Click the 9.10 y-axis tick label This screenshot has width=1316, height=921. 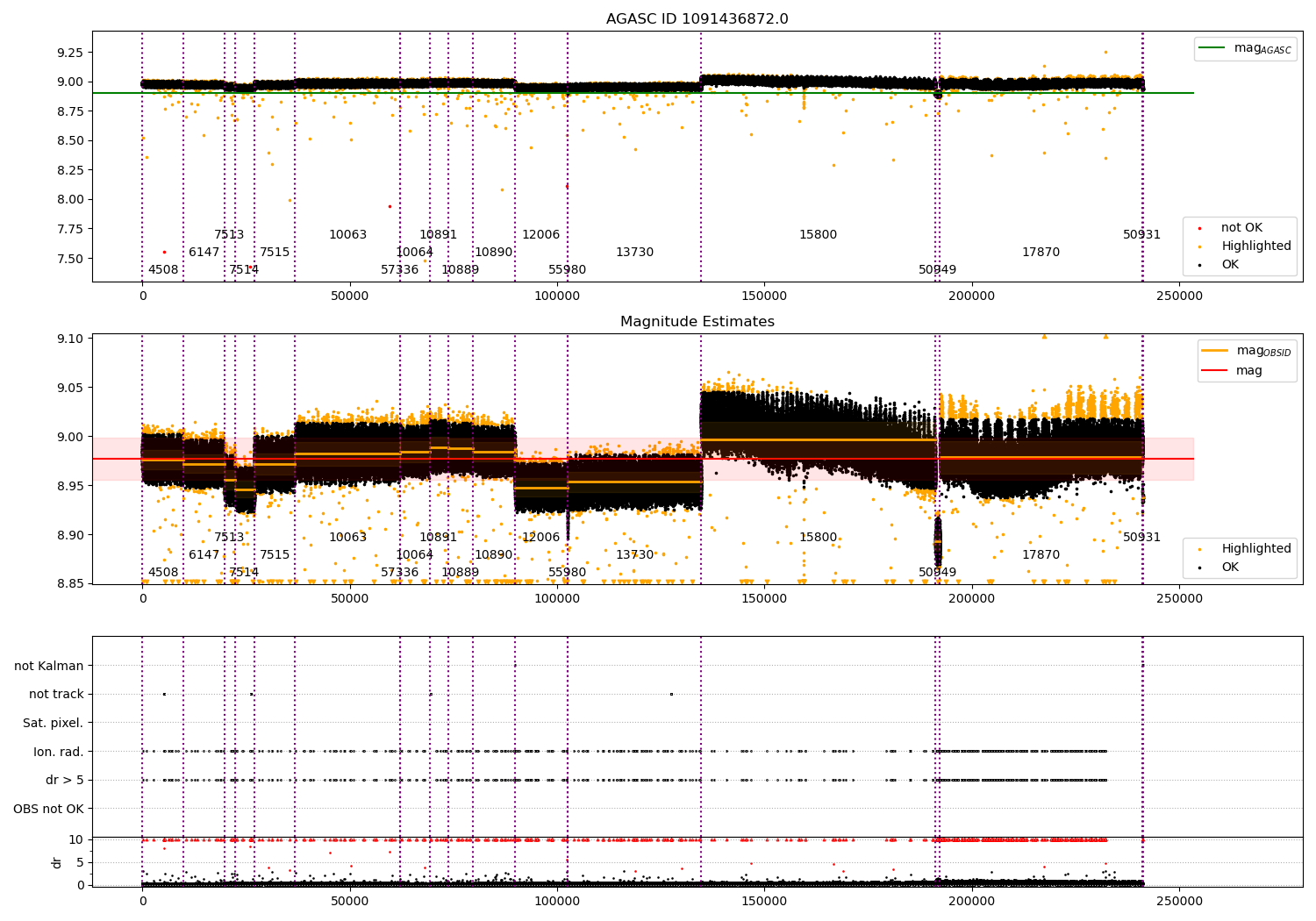click(x=68, y=339)
